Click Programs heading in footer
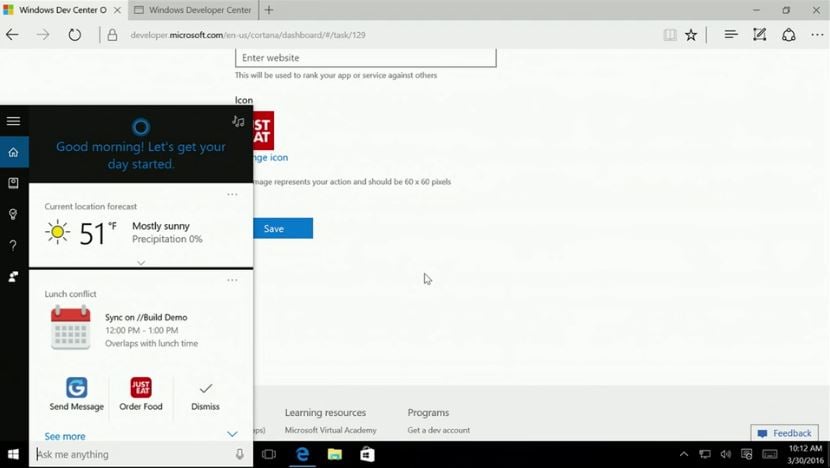830x468 pixels. click(x=428, y=412)
